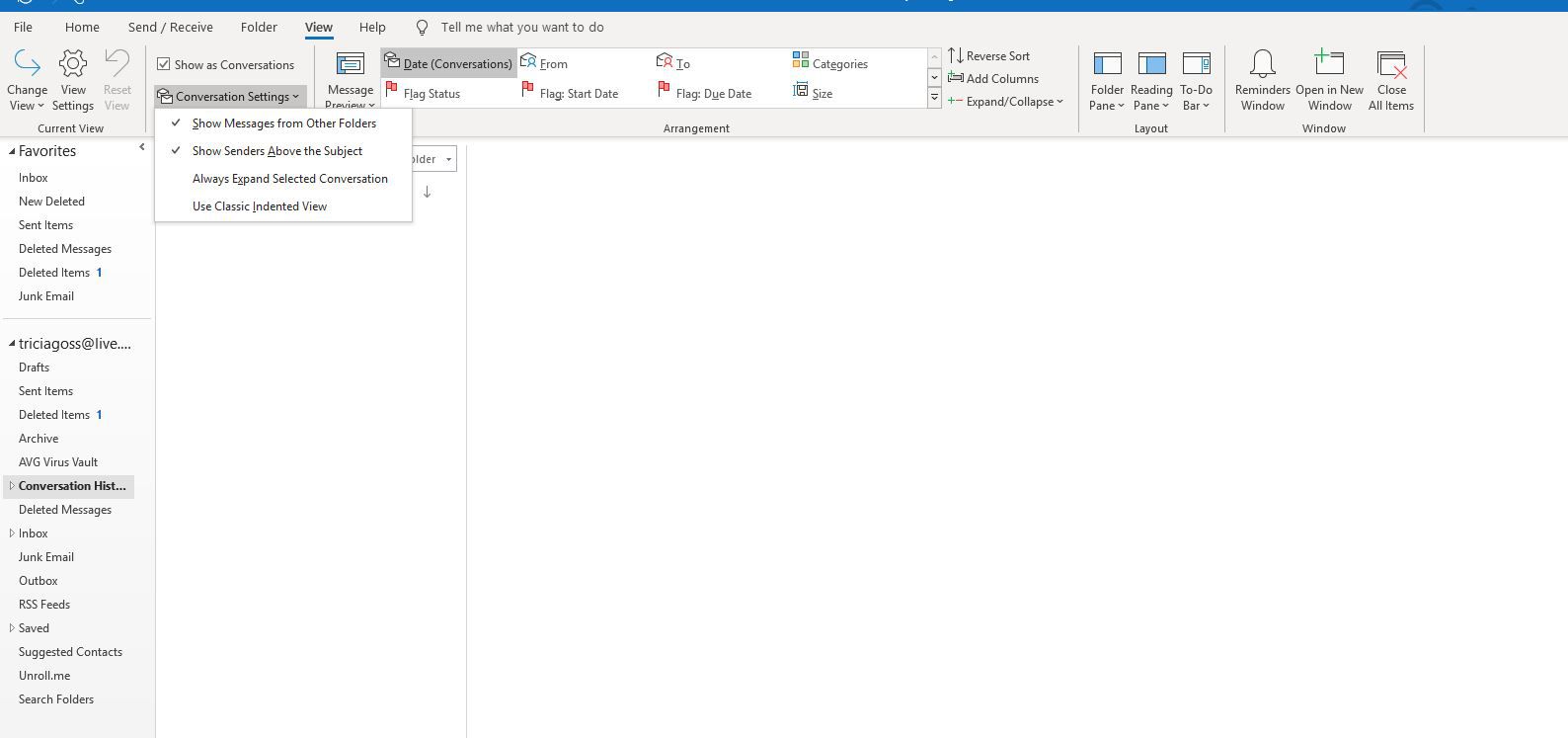
Task: Open the Reminders Window
Action: [1262, 81]
